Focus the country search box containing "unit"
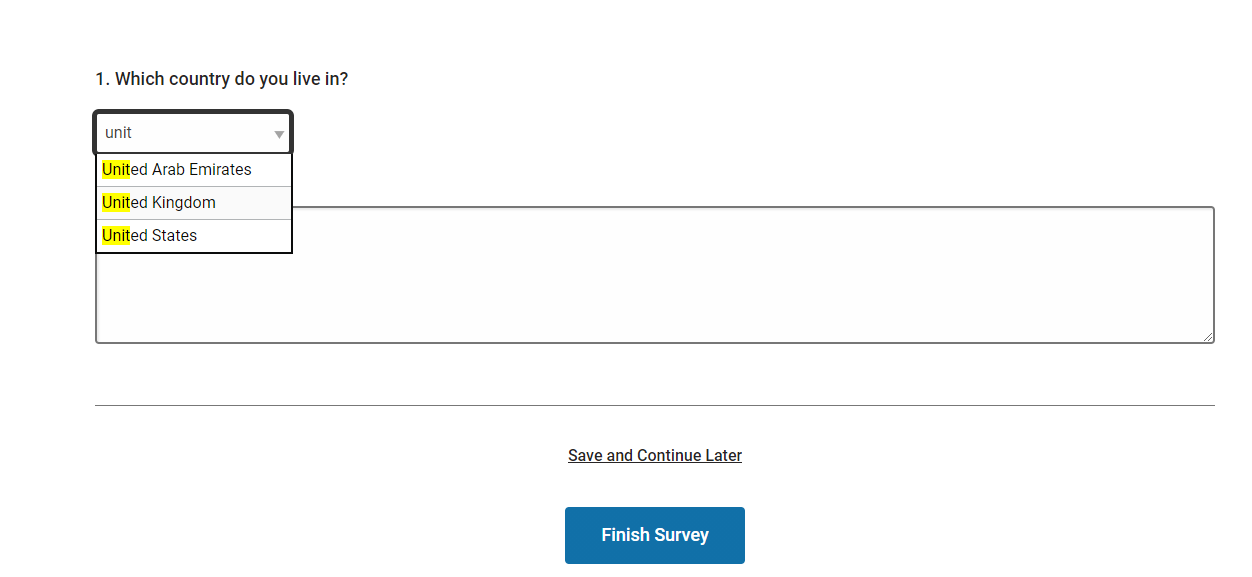 pos(192,133)
